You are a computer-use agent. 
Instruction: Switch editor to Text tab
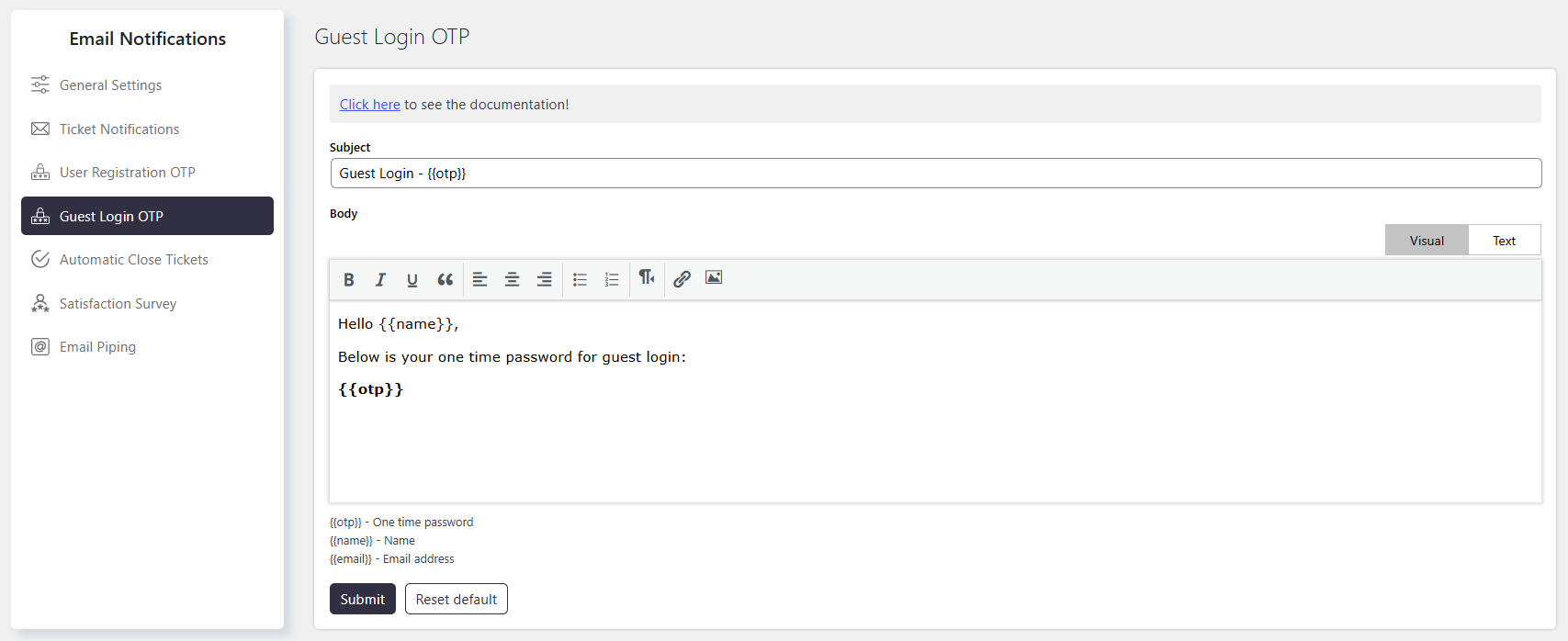(x=1504, y=241)
